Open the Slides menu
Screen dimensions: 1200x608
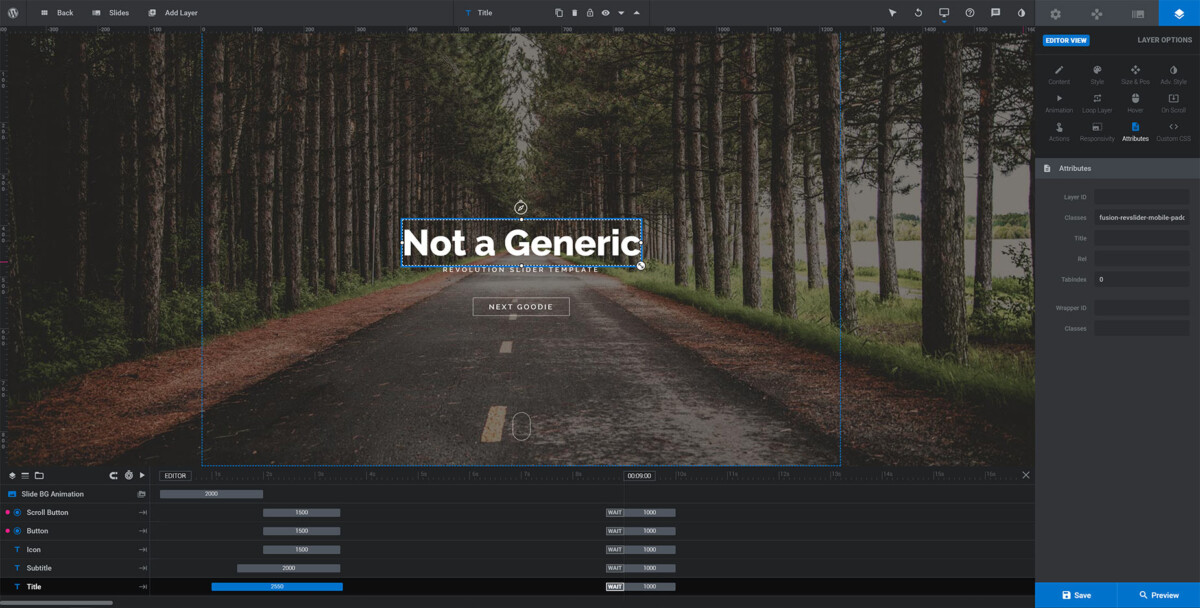(x=108, y=13)
